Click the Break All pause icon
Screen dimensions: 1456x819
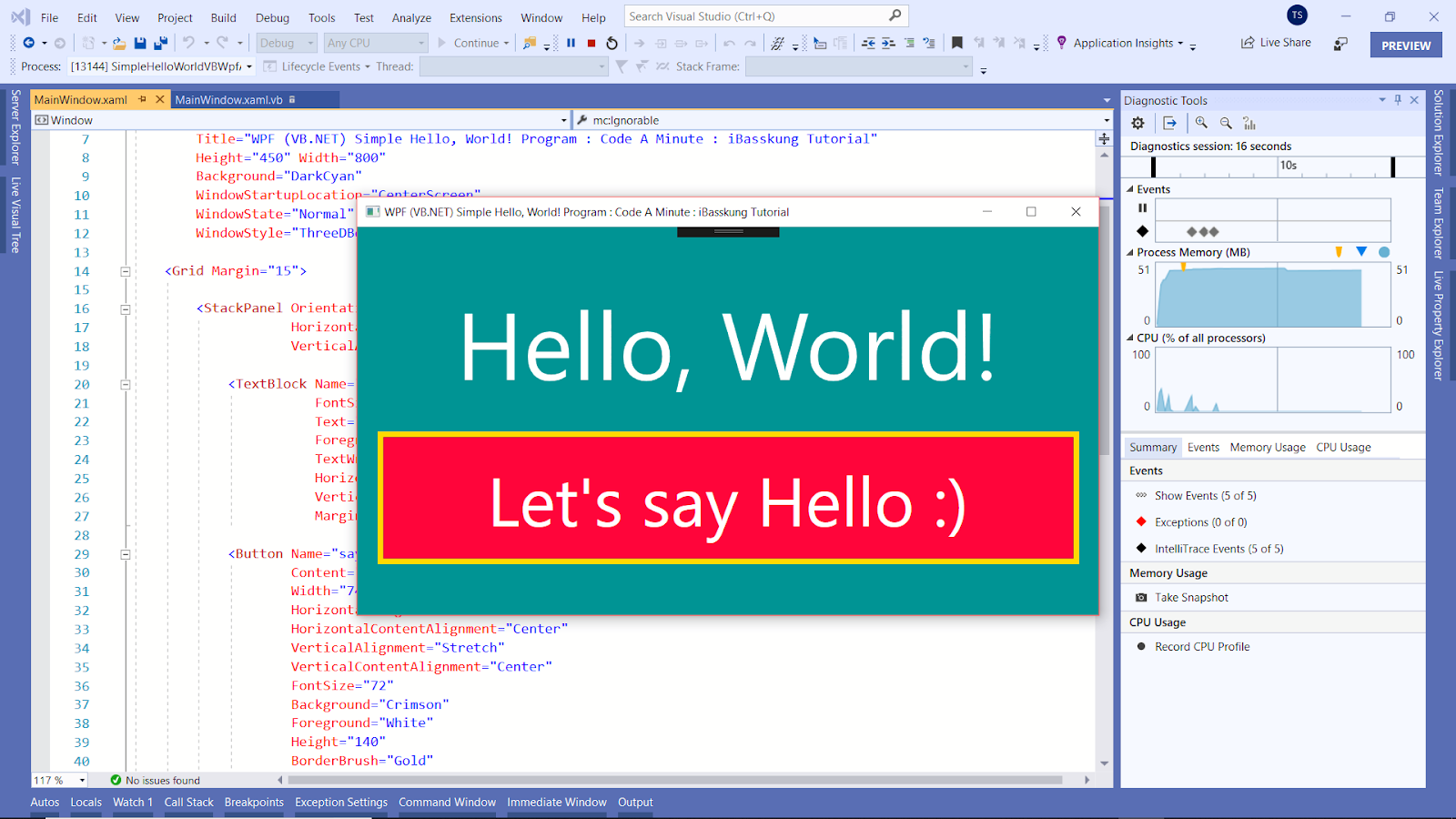pos(571,43)
